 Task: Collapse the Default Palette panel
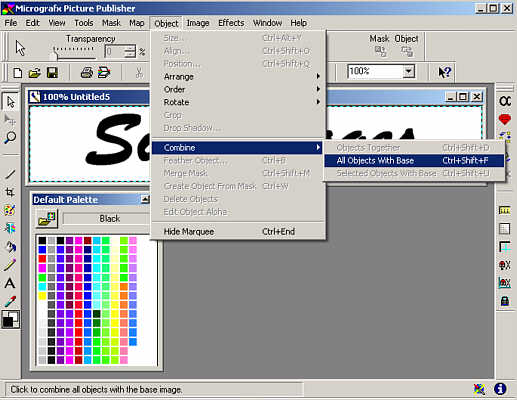click(x=145, y=199)
